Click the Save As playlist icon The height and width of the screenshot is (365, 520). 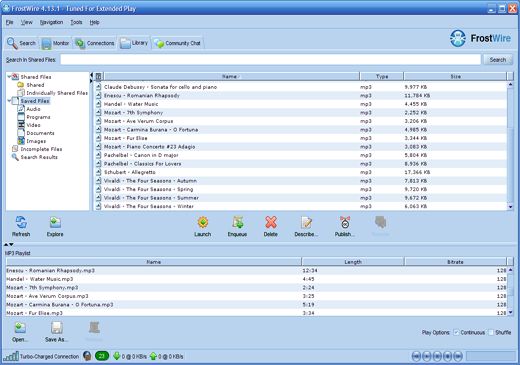pos(57,328)
